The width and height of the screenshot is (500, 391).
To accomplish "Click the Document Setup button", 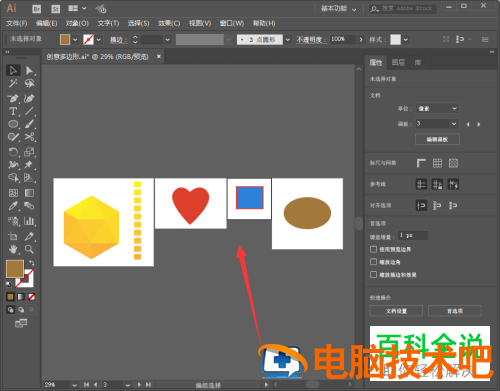I will (x=396, y=311).
